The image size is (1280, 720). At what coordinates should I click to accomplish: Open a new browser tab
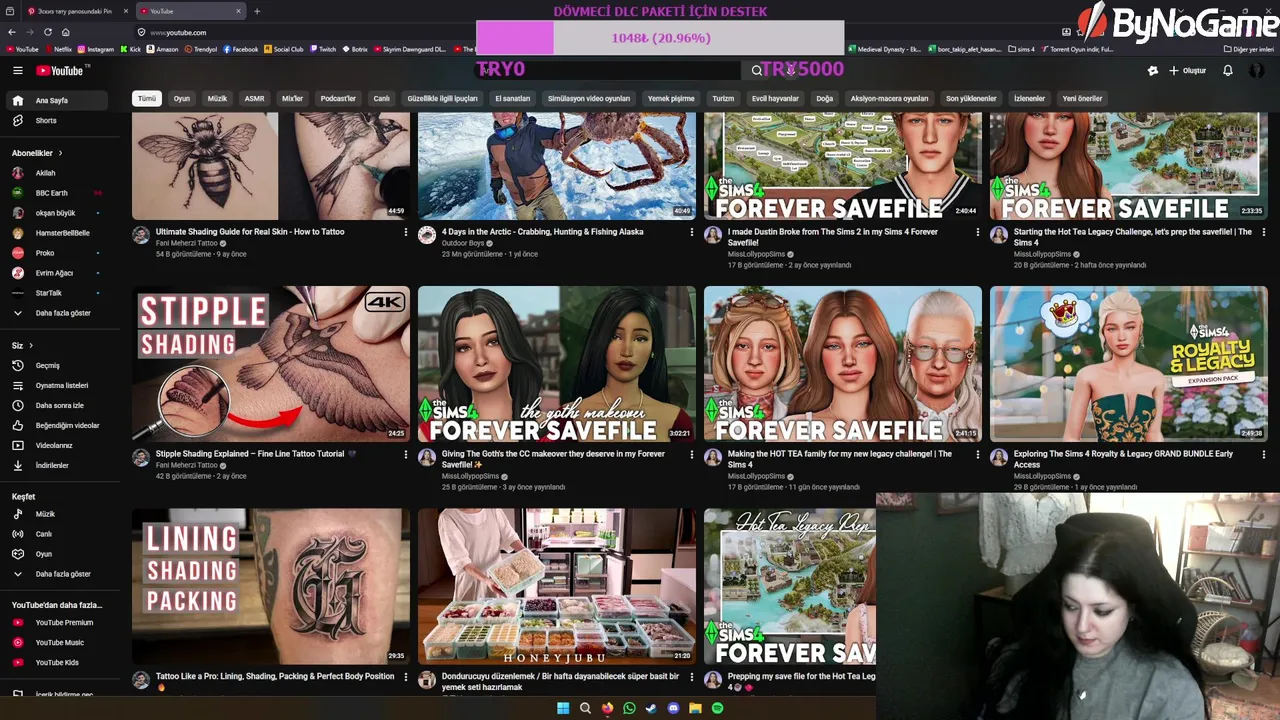[x=257, y=11]
